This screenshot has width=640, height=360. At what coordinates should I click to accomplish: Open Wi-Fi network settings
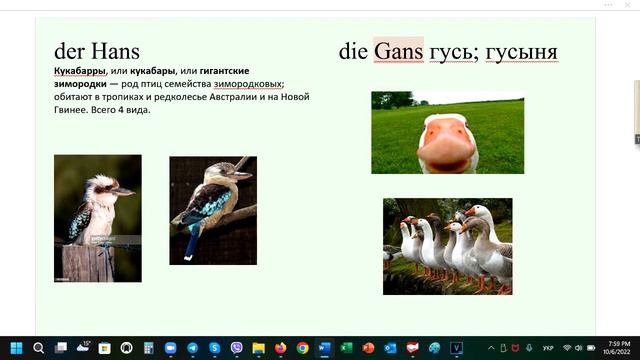567,348
